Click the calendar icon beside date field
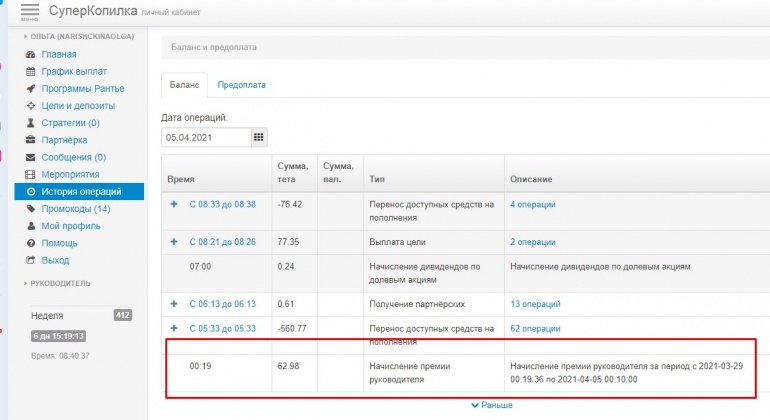 point(258,137)
